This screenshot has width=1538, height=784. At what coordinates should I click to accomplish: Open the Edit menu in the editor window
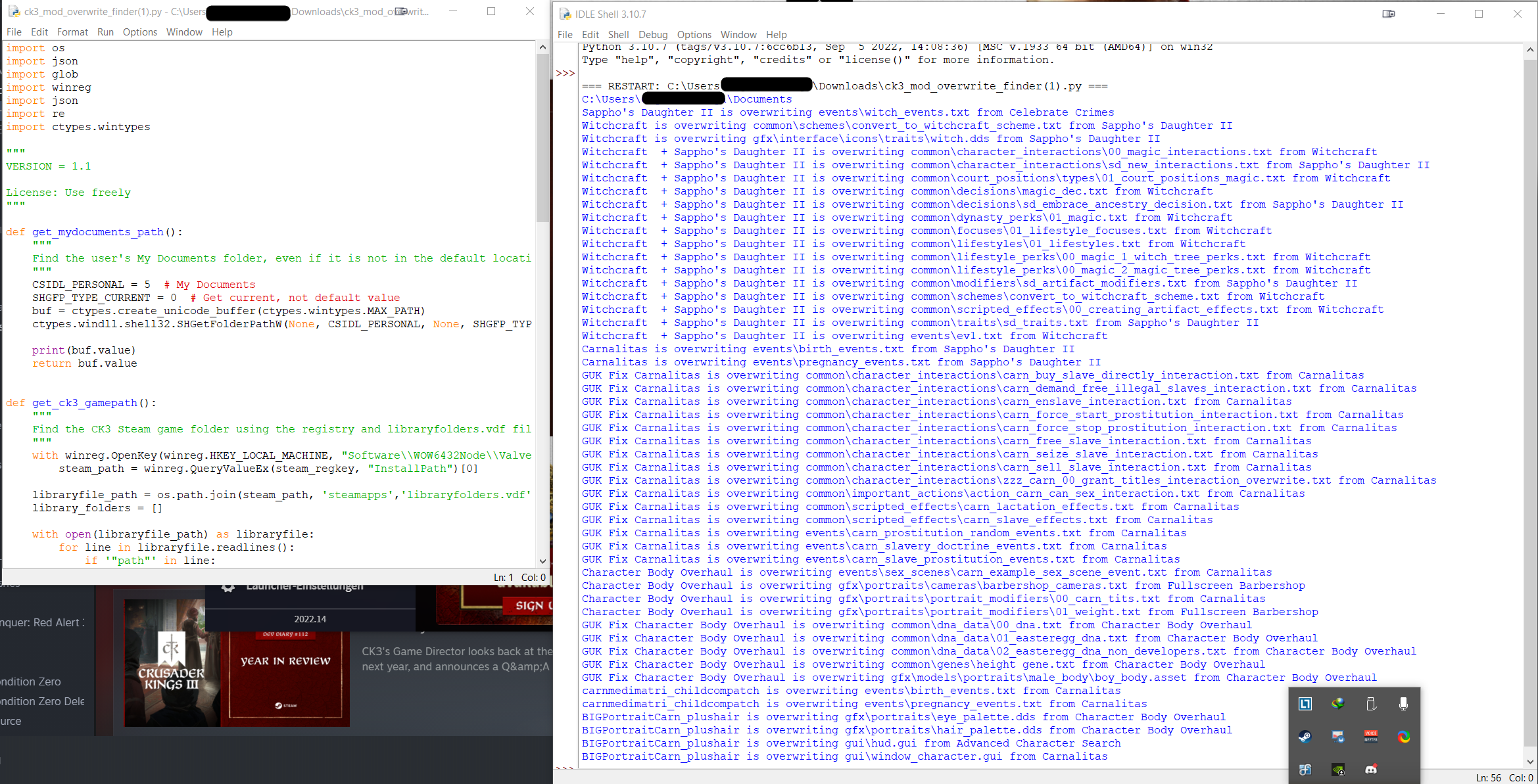pos(39,32)
